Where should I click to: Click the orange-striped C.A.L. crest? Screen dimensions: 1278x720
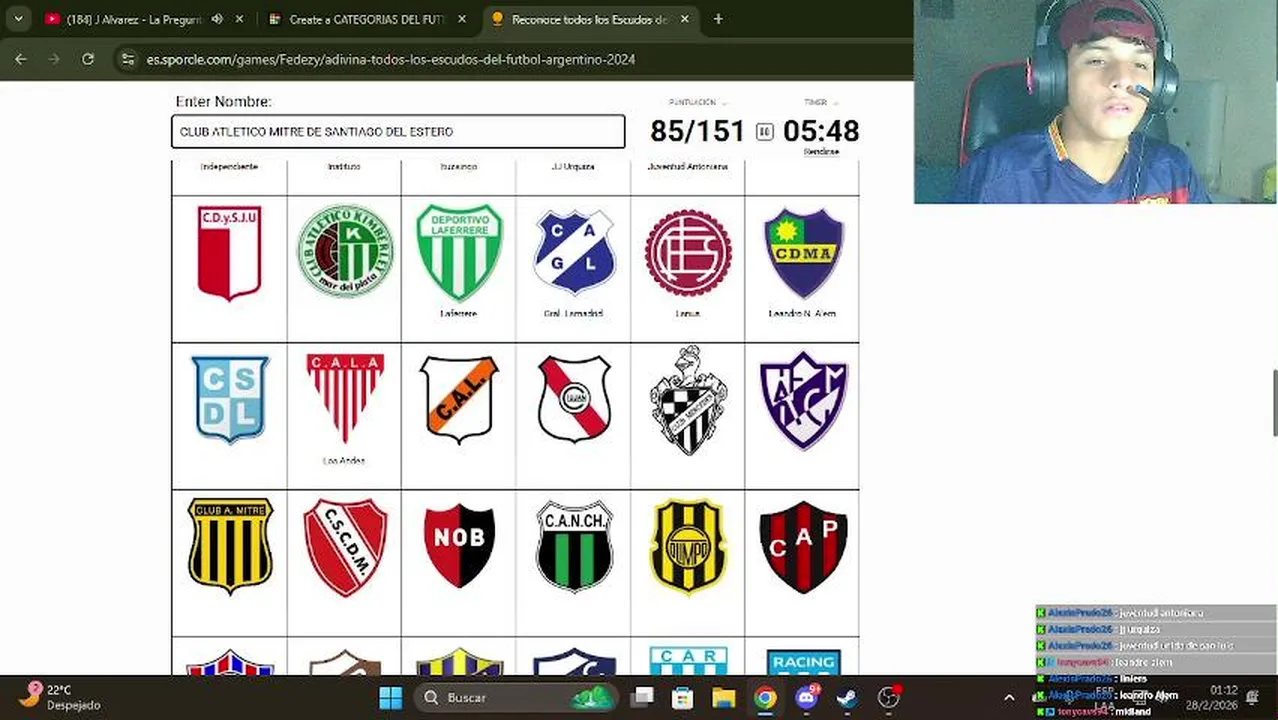coord(459,399)
